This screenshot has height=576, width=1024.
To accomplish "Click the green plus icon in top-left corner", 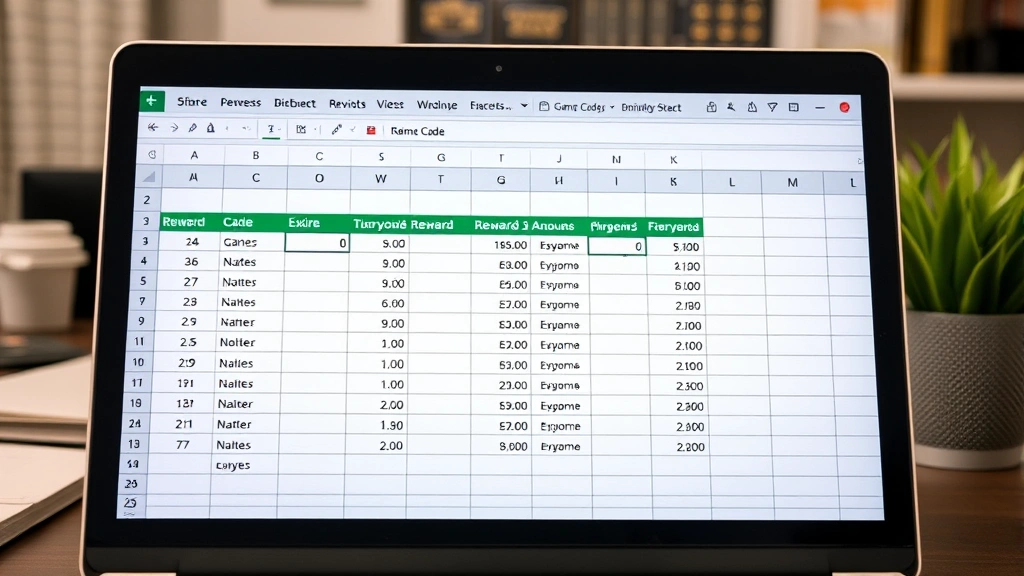I will click(x=150, y=102).
